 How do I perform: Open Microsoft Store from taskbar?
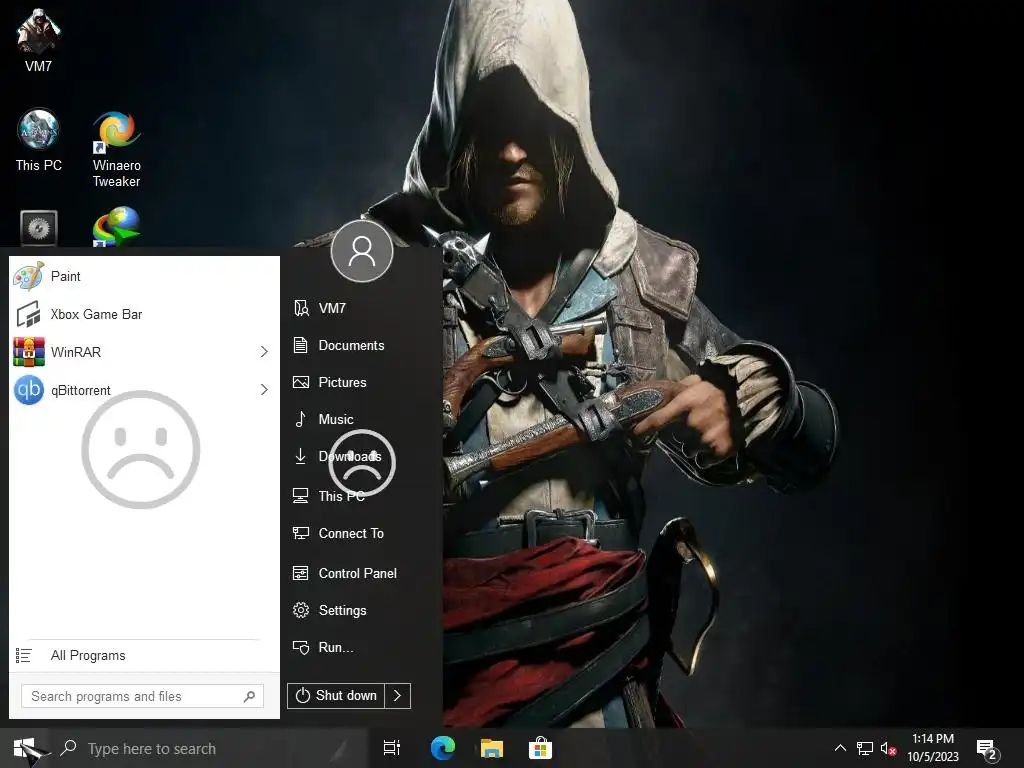coord(541,748)
